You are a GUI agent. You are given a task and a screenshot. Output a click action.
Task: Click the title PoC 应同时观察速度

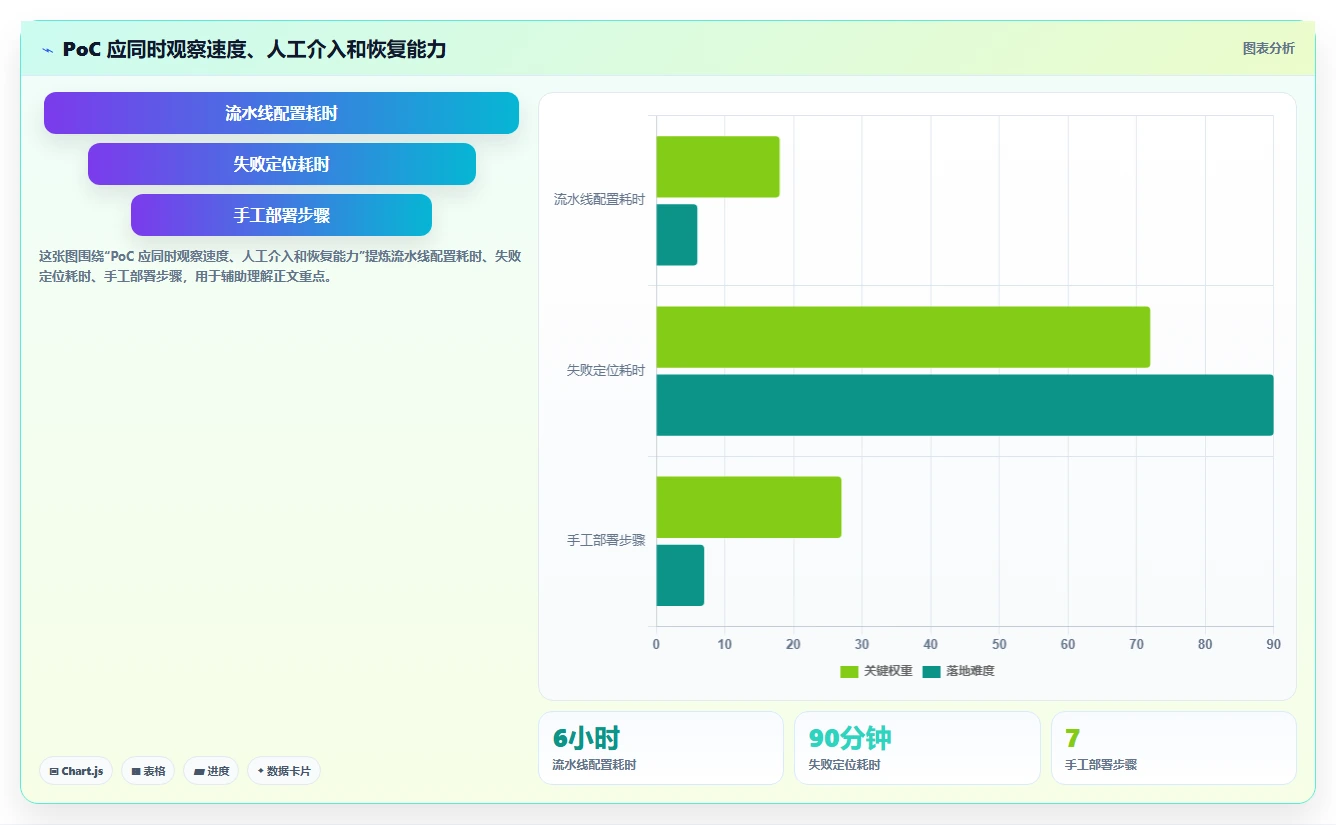254,49
